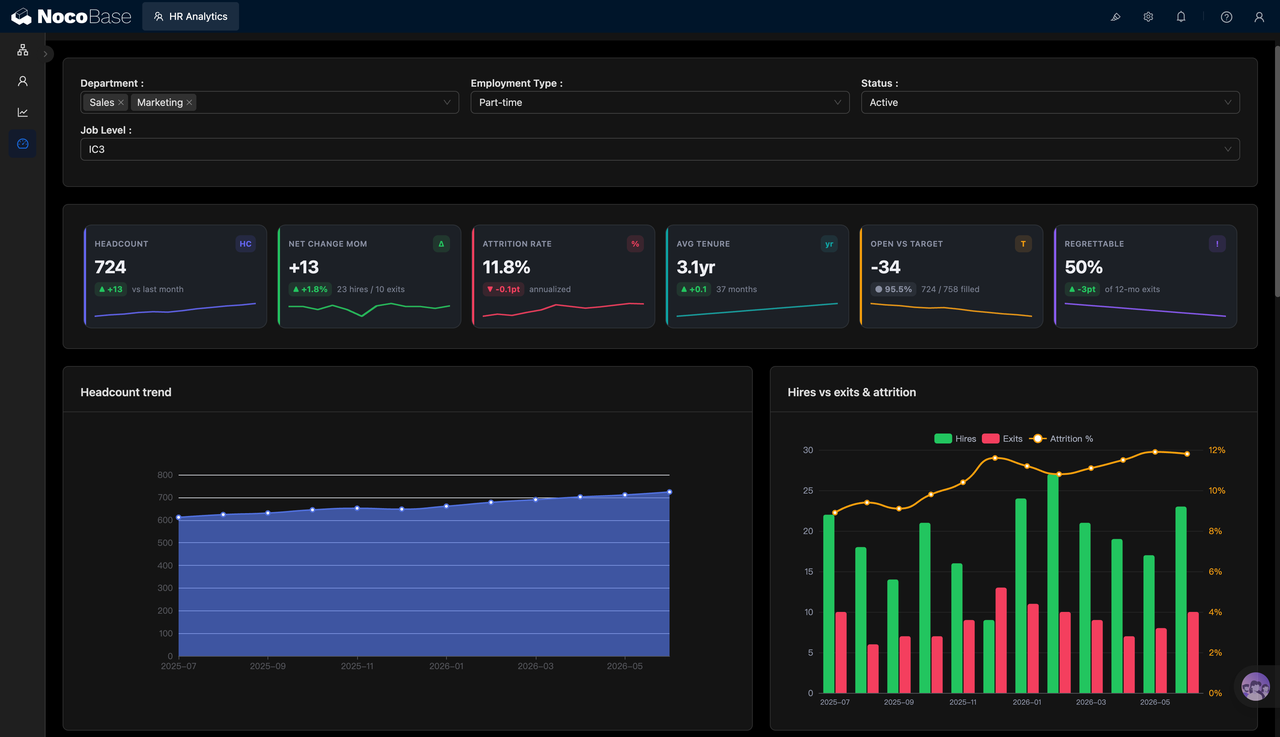Open the Status dropdown showing Active

pyautogui.click(x=1050, y=102)
